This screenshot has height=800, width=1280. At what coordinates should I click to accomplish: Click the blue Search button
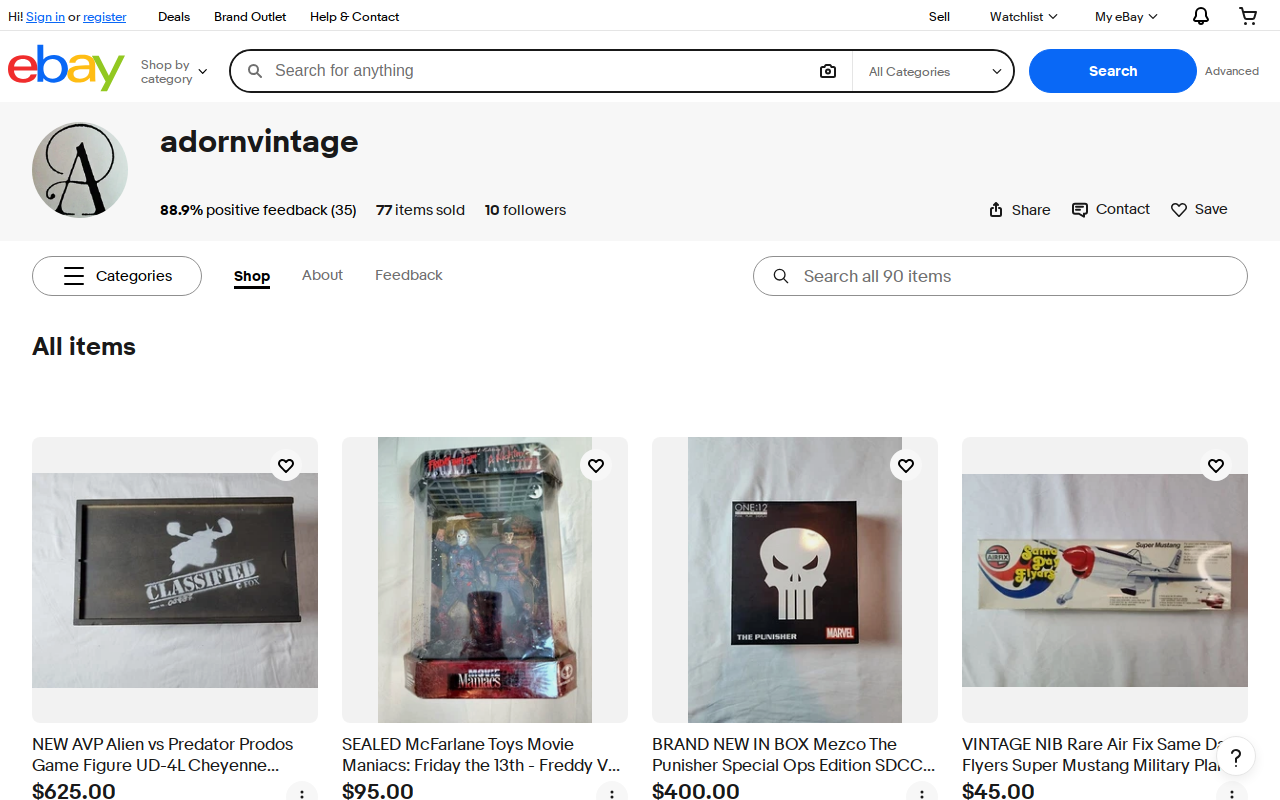click(1113, 71)
